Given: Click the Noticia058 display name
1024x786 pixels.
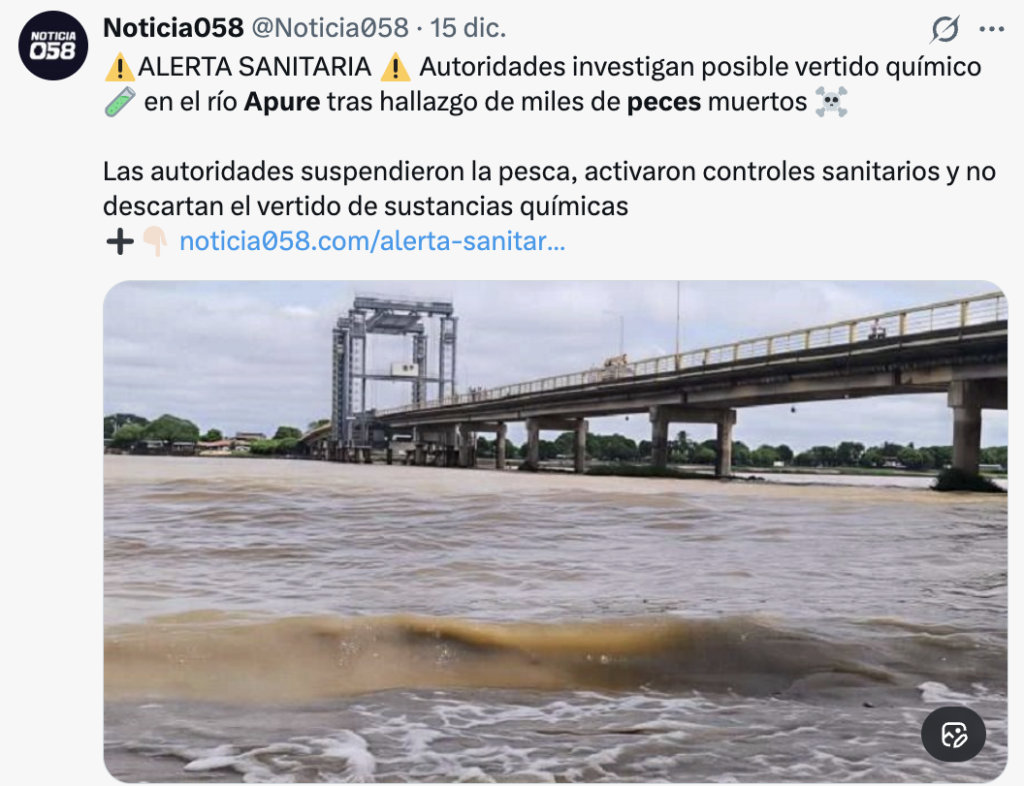Looking at the screenshot, I should coord(173,28).
